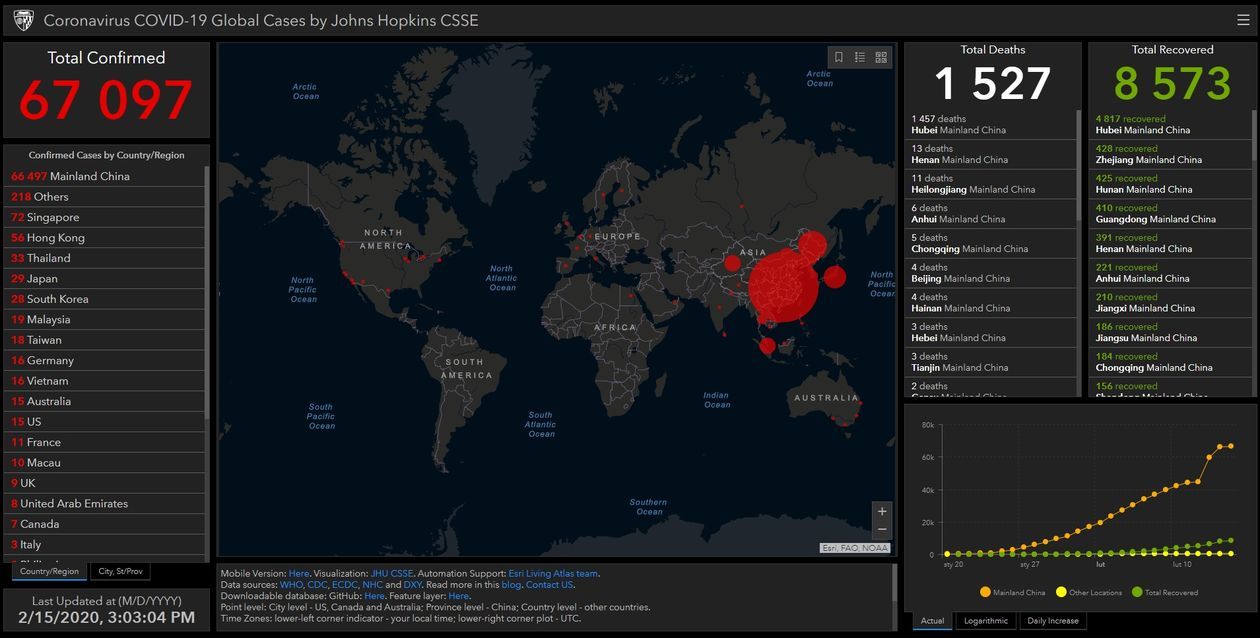
Task: Click the Contact US link
Action: [x=550, y=585]
